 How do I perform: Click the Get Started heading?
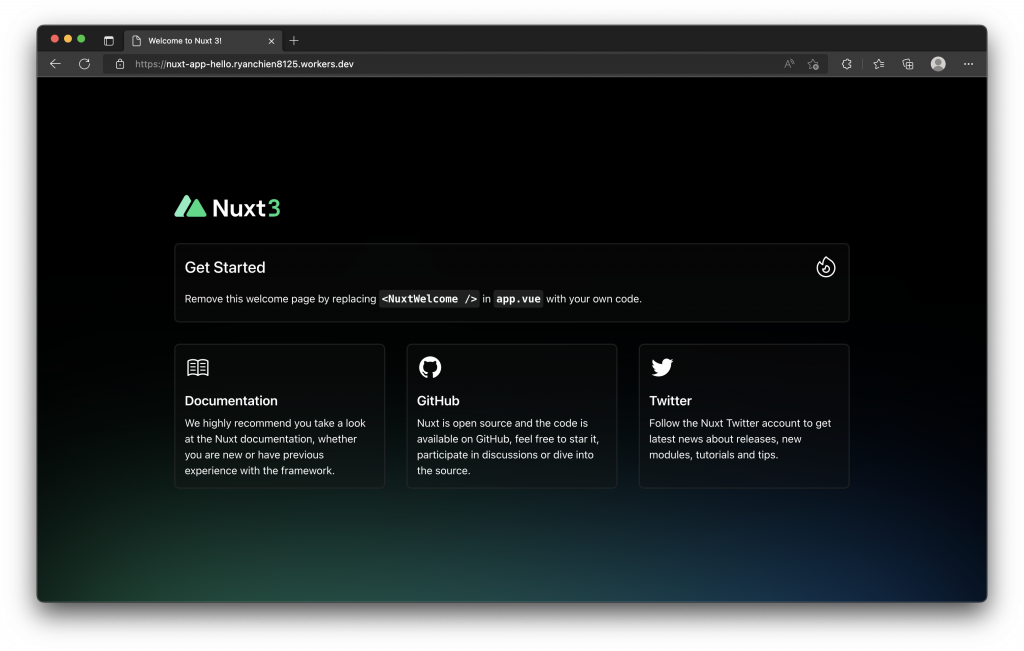(225, 268)
